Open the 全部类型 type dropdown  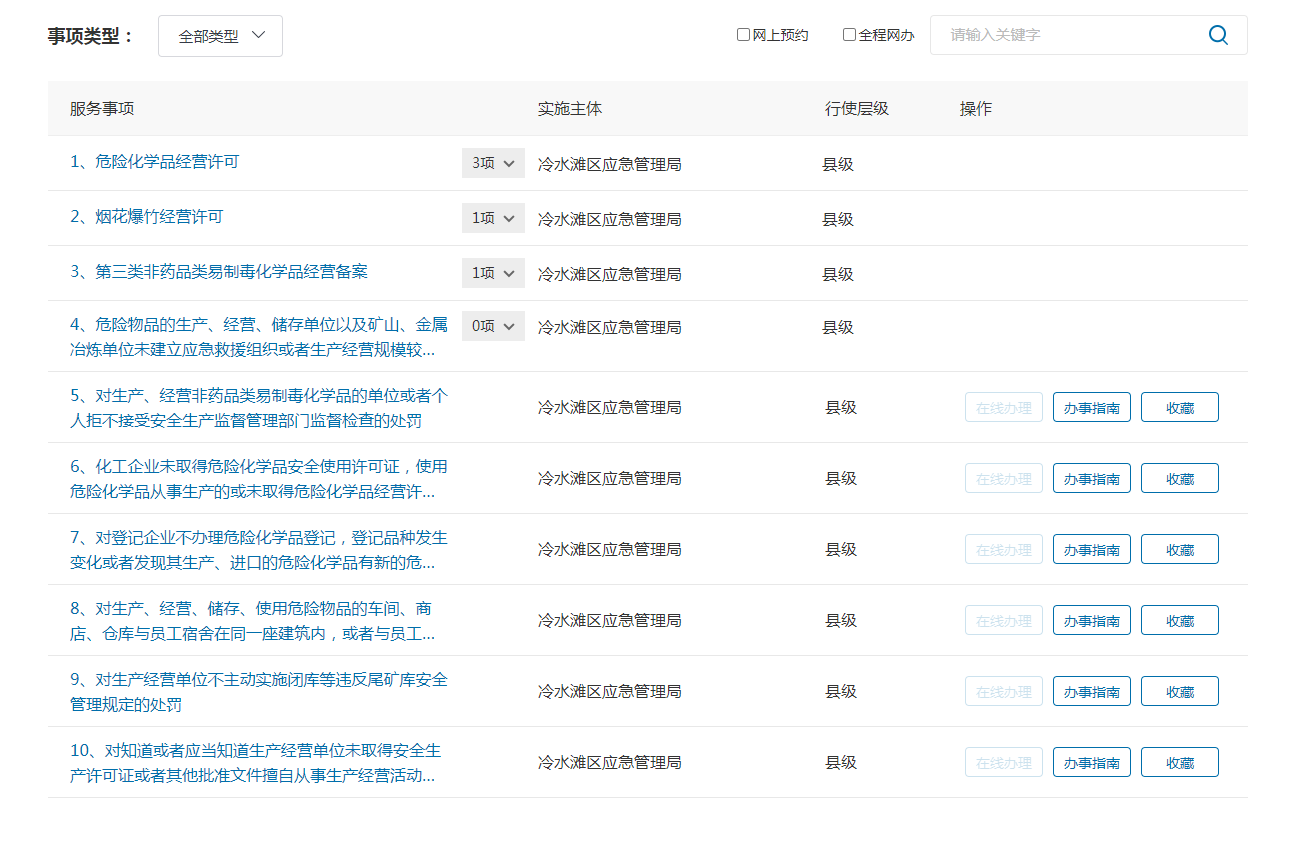pos(220,36)
